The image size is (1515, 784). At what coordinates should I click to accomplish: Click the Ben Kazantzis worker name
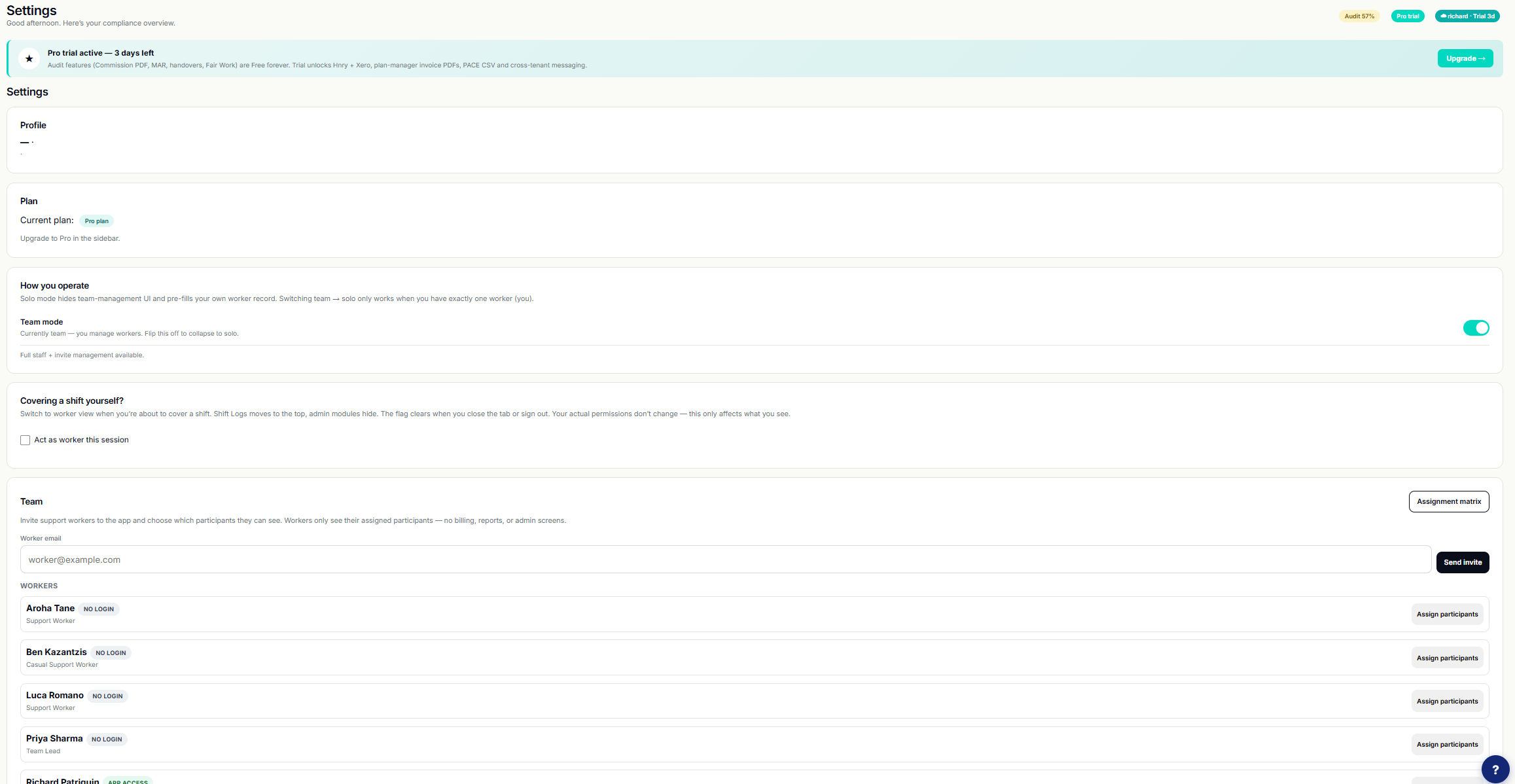(x=56, y=652)
